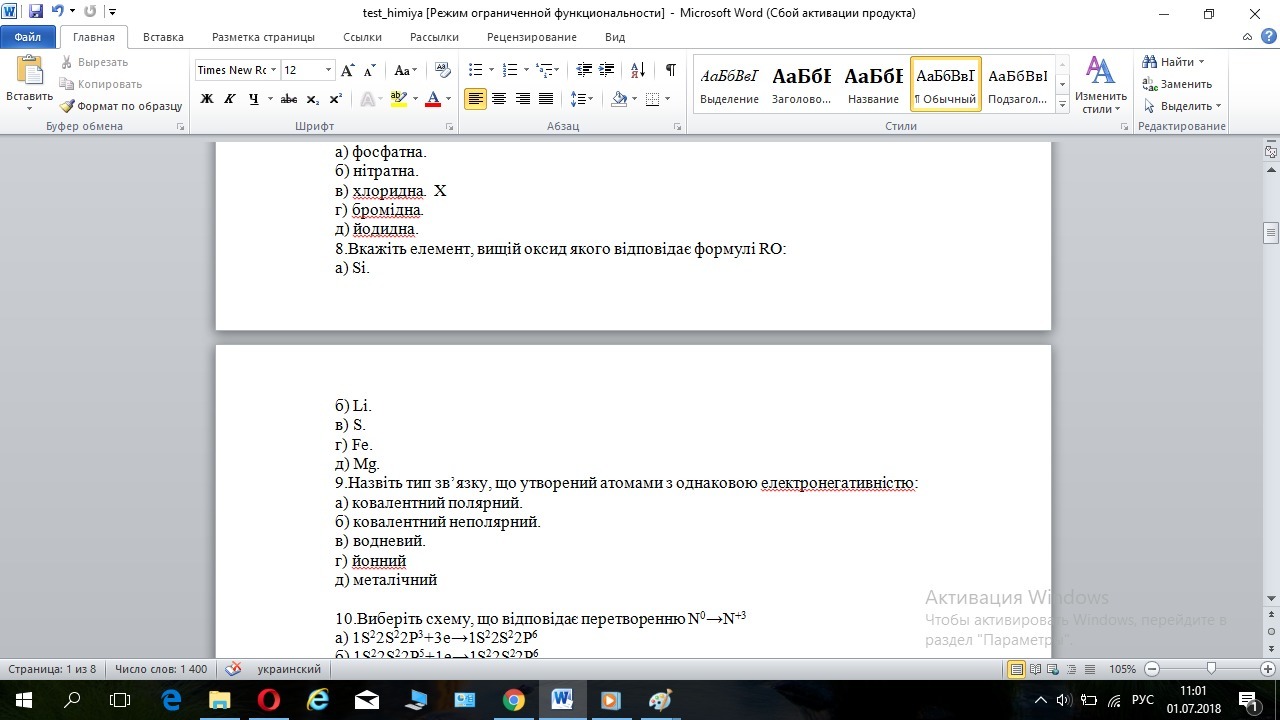Click the save icon in quick access toolbar

pos(36,13)
